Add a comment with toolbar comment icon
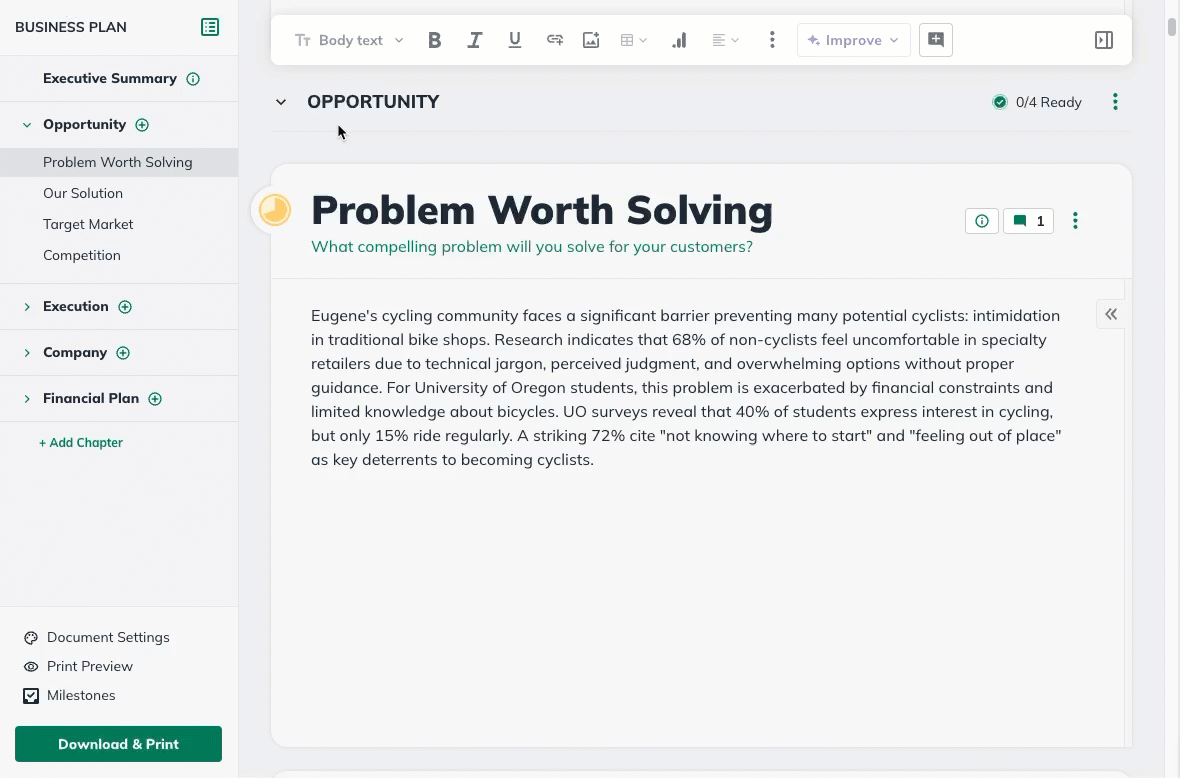Screen dimensions: 1180x778 click(936, 40)
